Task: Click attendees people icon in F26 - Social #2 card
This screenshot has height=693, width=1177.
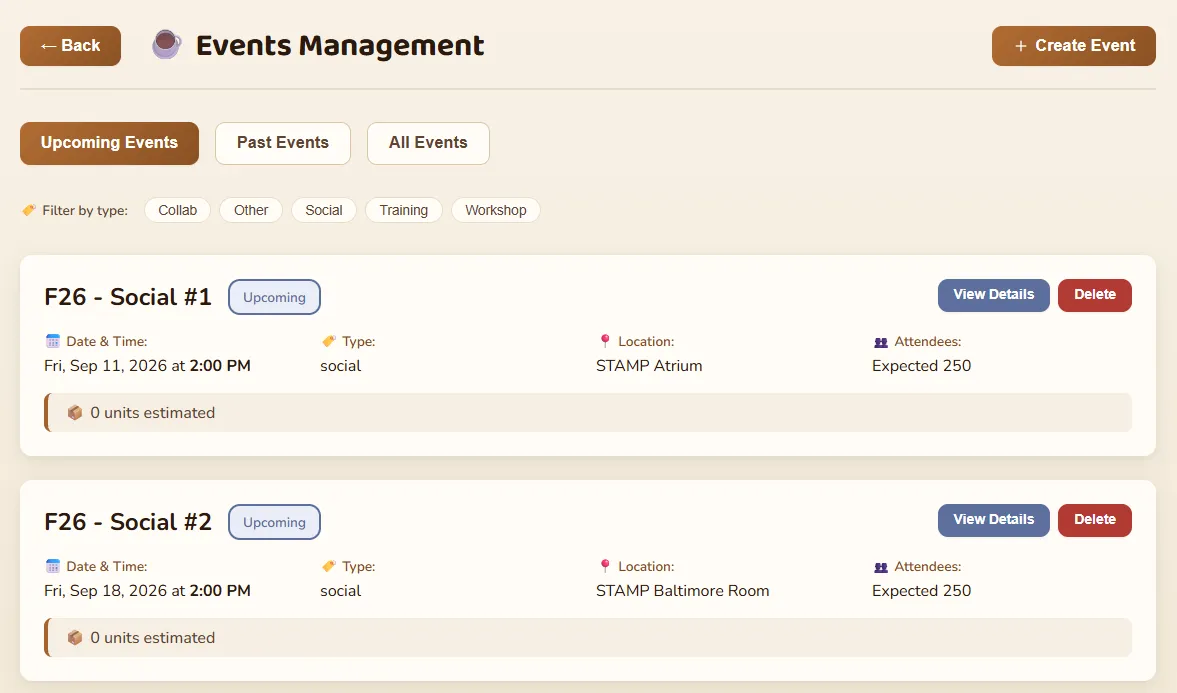Action: 880,567
